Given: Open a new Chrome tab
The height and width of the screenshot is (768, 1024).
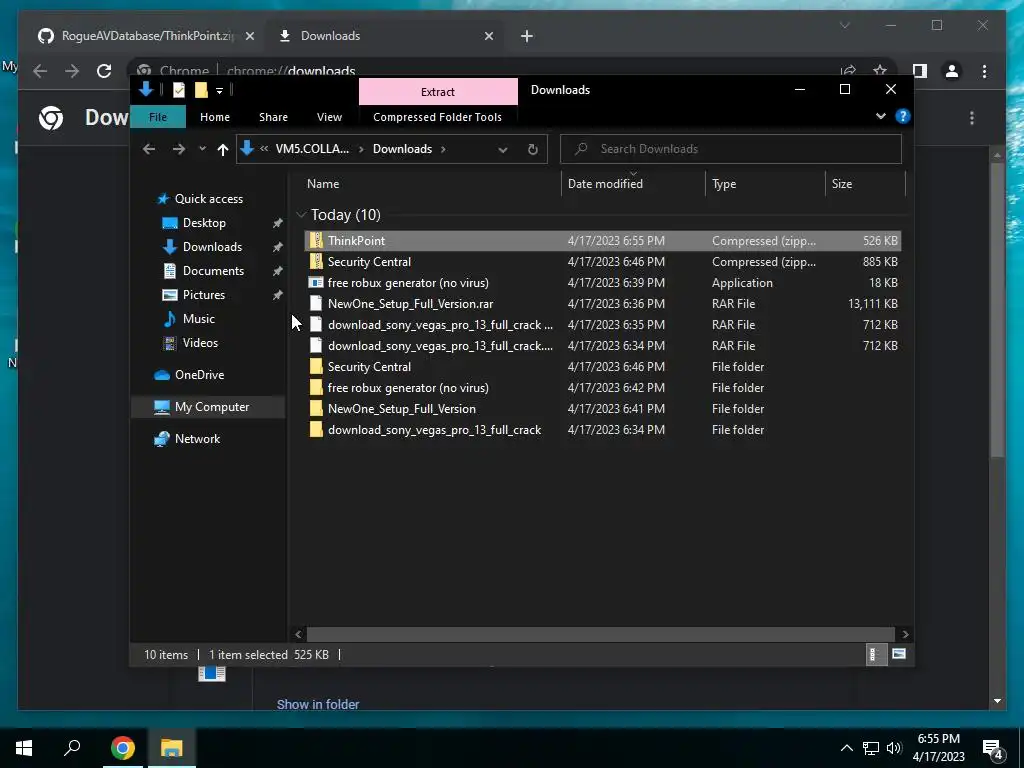Looking at the screenshot, I should pyautogui.click(x=527, y=36).
